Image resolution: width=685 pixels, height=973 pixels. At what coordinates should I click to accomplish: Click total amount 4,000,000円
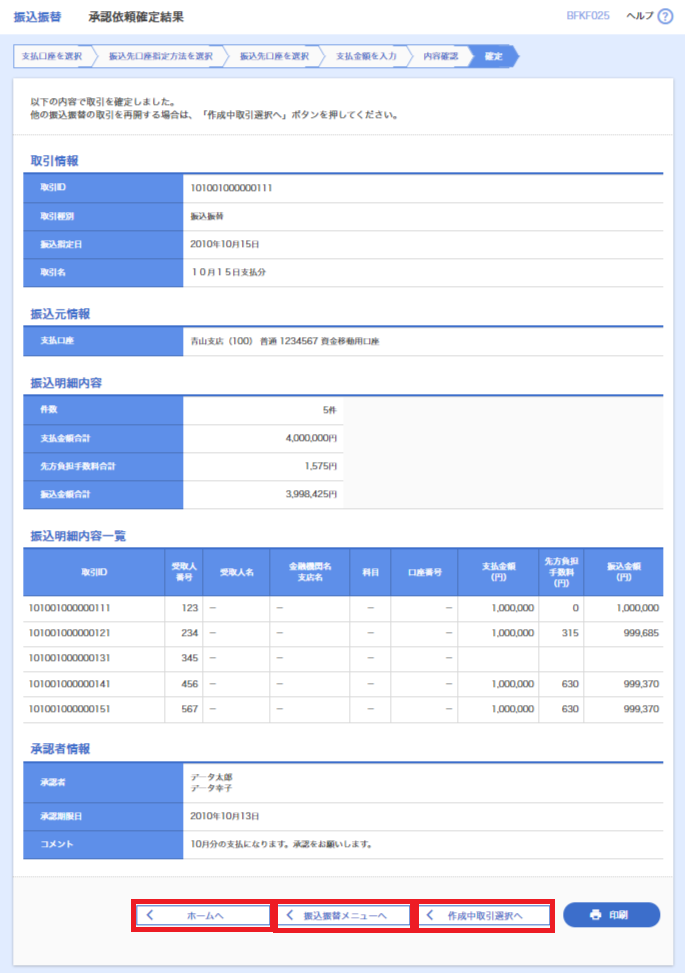[x=311, y=438]
